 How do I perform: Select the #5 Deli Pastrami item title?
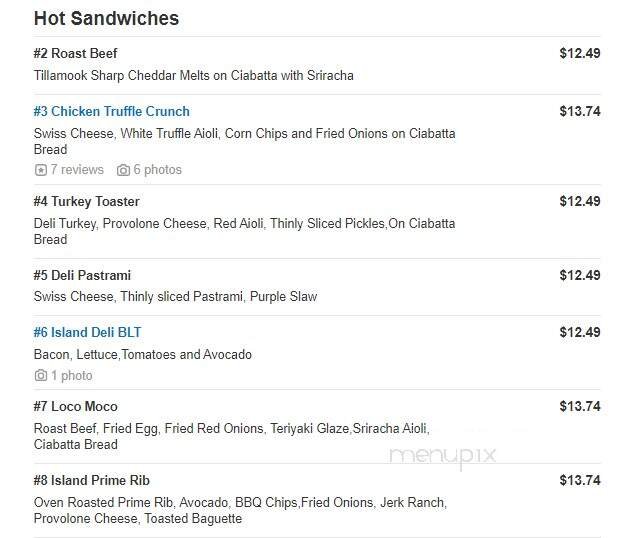[x=82, y=275]
